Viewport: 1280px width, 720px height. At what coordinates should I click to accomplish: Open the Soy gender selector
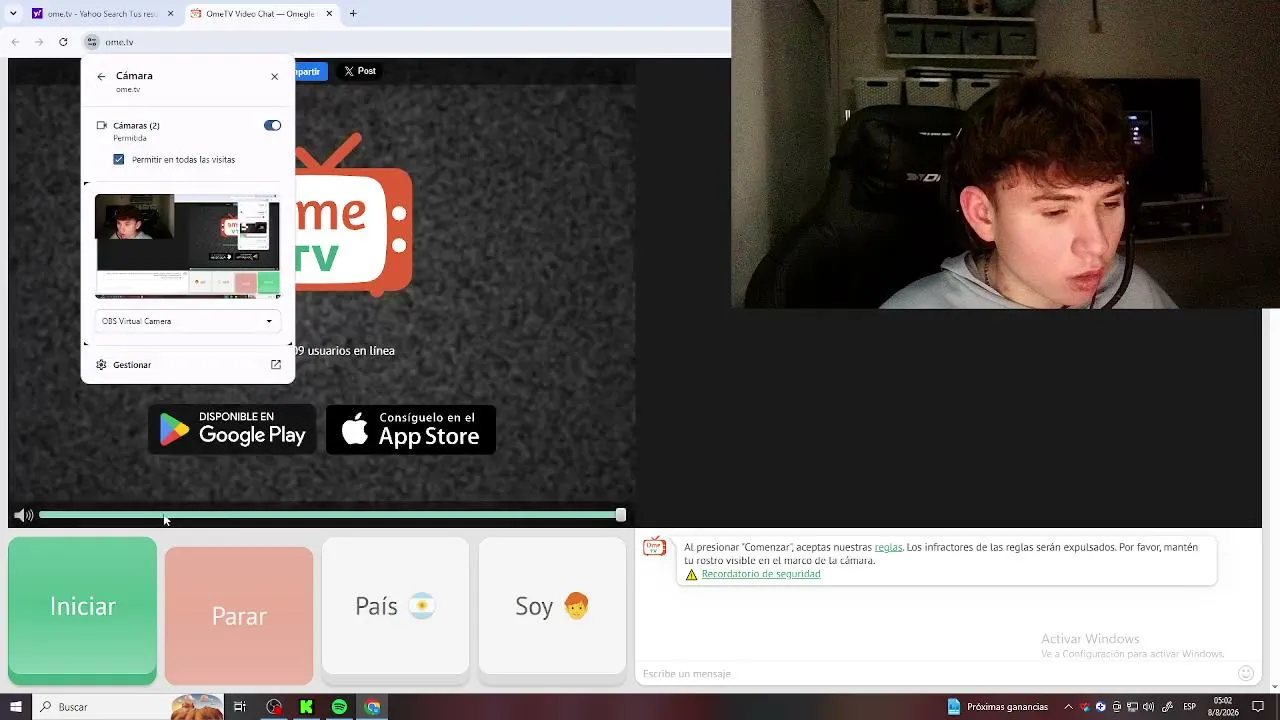pos(552,606)
